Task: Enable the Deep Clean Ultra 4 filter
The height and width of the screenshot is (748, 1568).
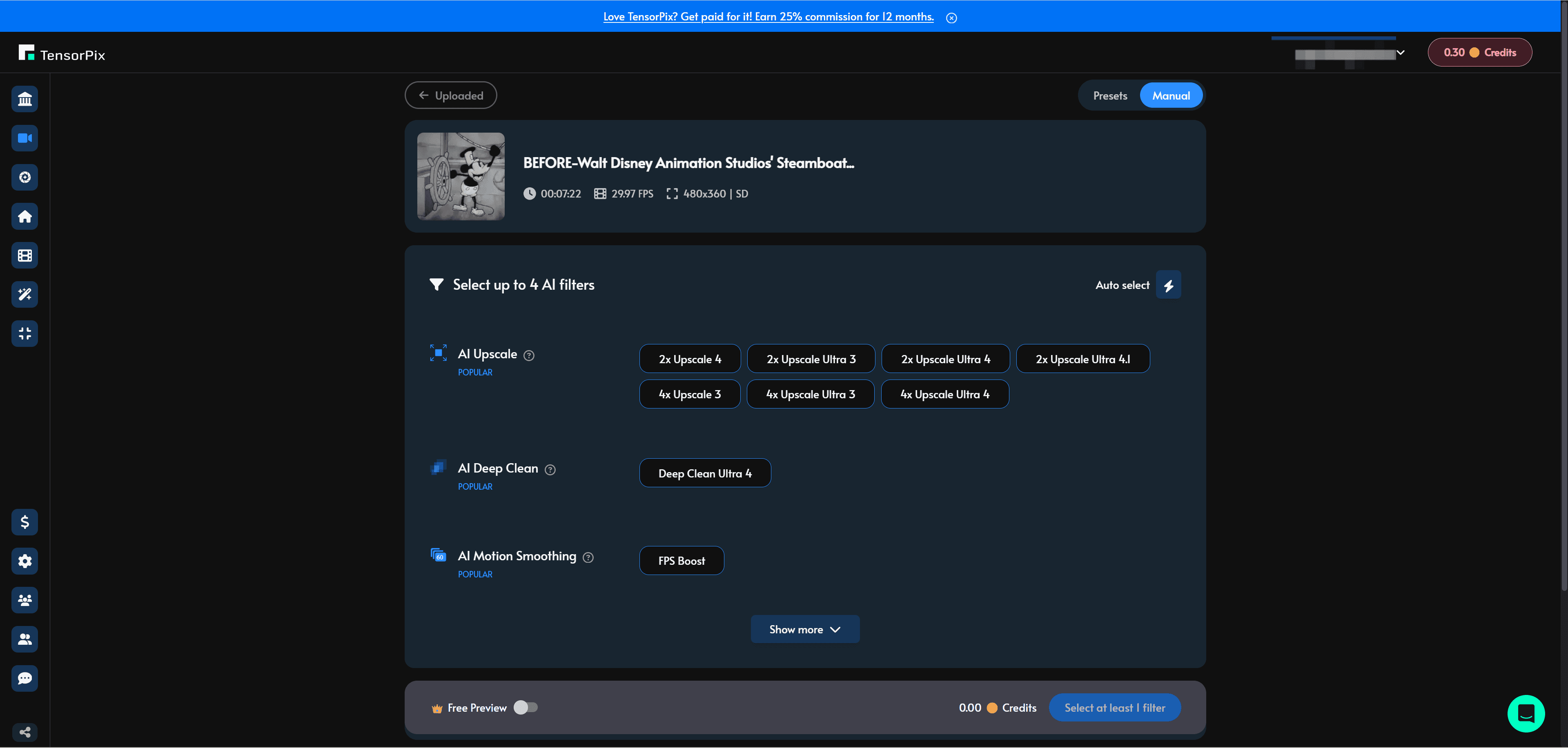Action: pyautogui.click(x=705, y=473)
